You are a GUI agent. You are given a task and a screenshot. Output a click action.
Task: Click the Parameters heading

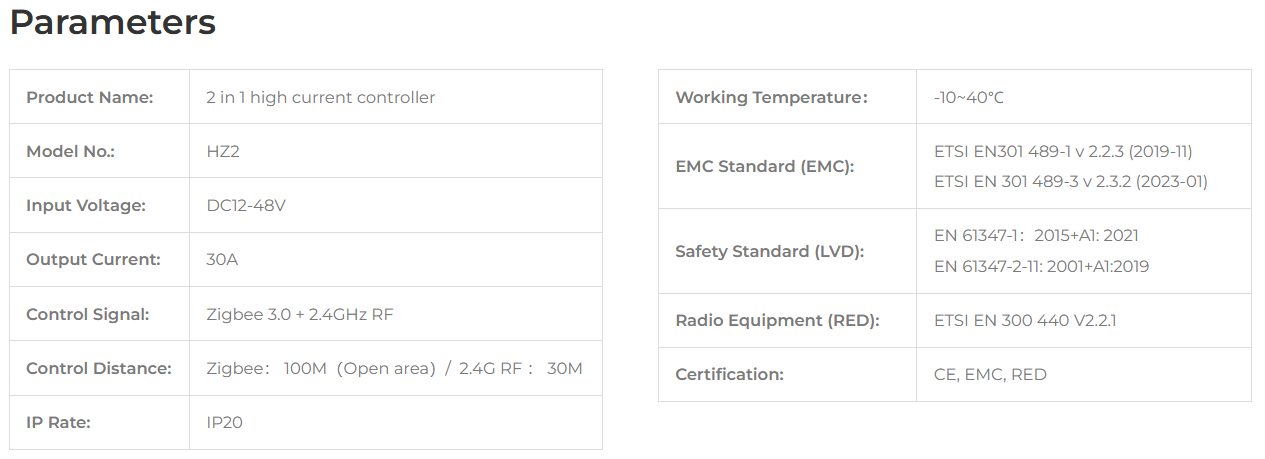[112, 22]
